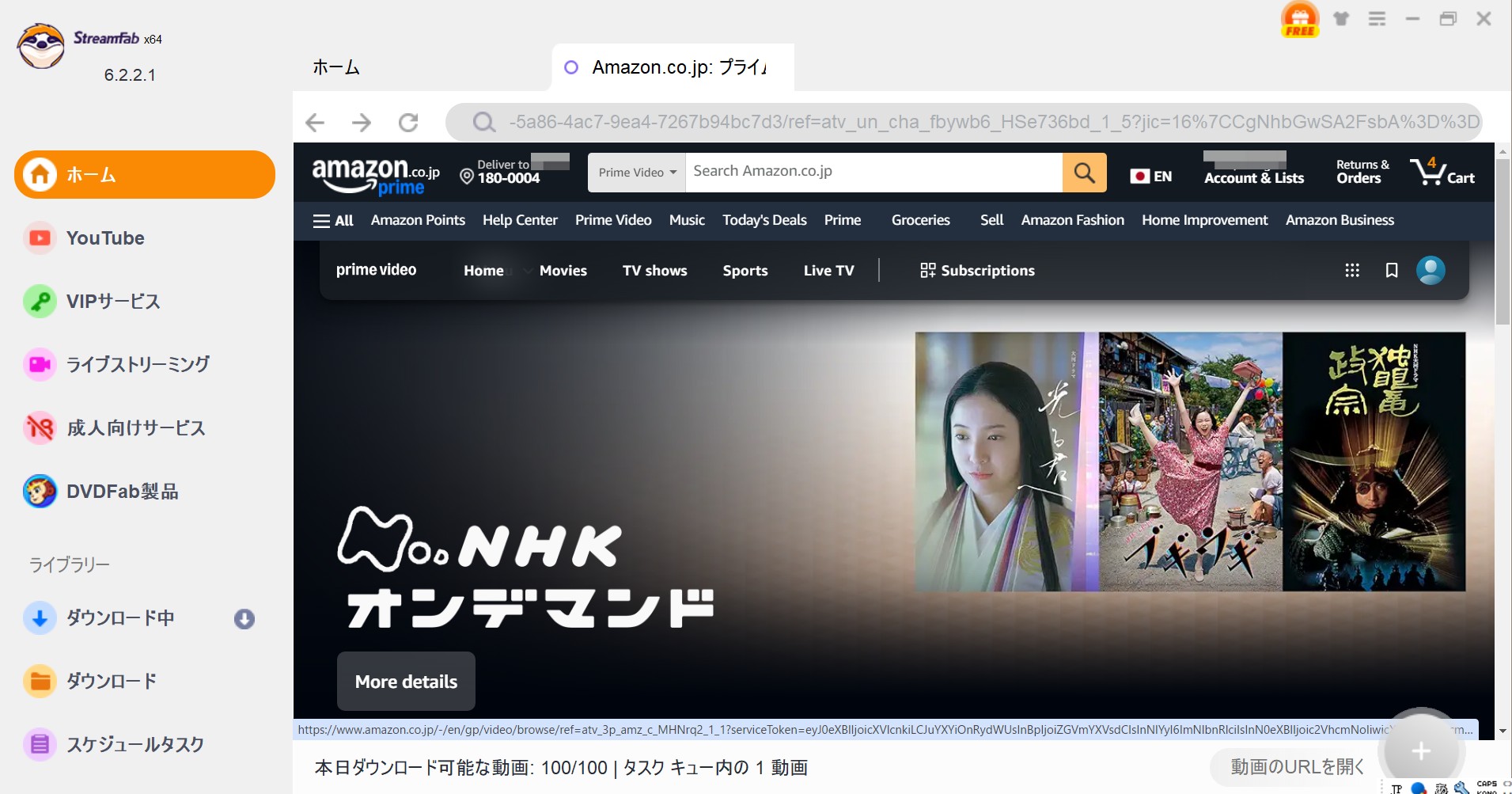Open the Amazon Fashion link
The image size is (1512, 794).
pos(1072,221)
